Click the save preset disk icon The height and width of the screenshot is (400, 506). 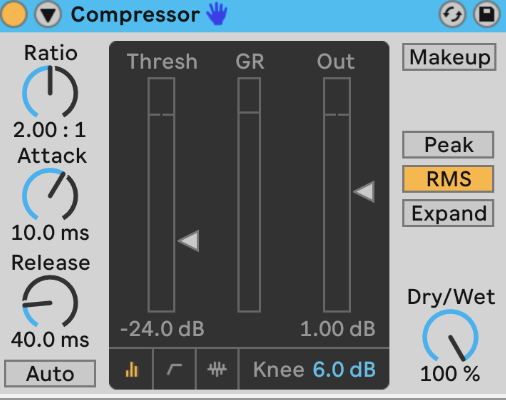coord(486,15)
